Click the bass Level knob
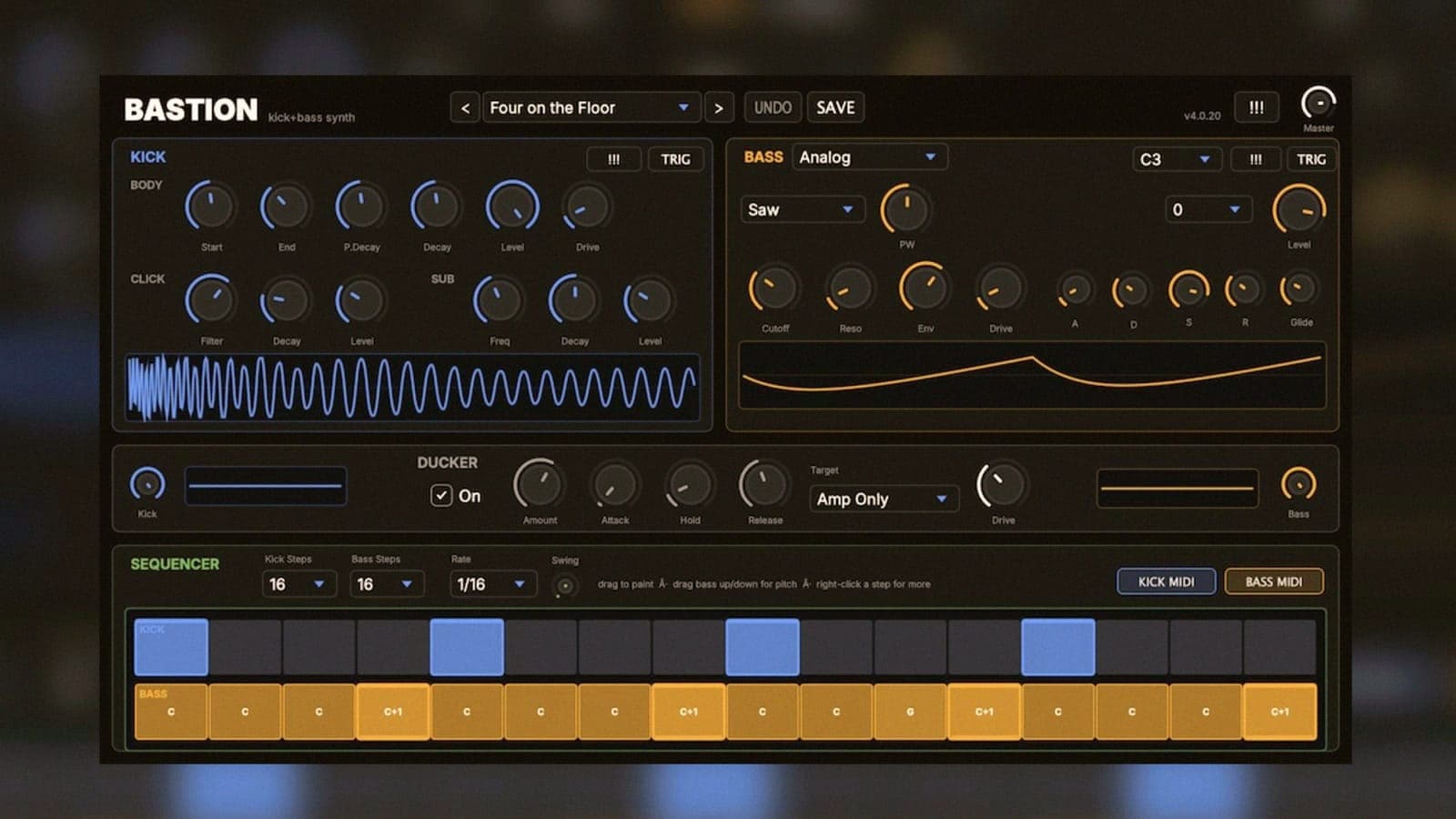 click(x=1299, y=209)
